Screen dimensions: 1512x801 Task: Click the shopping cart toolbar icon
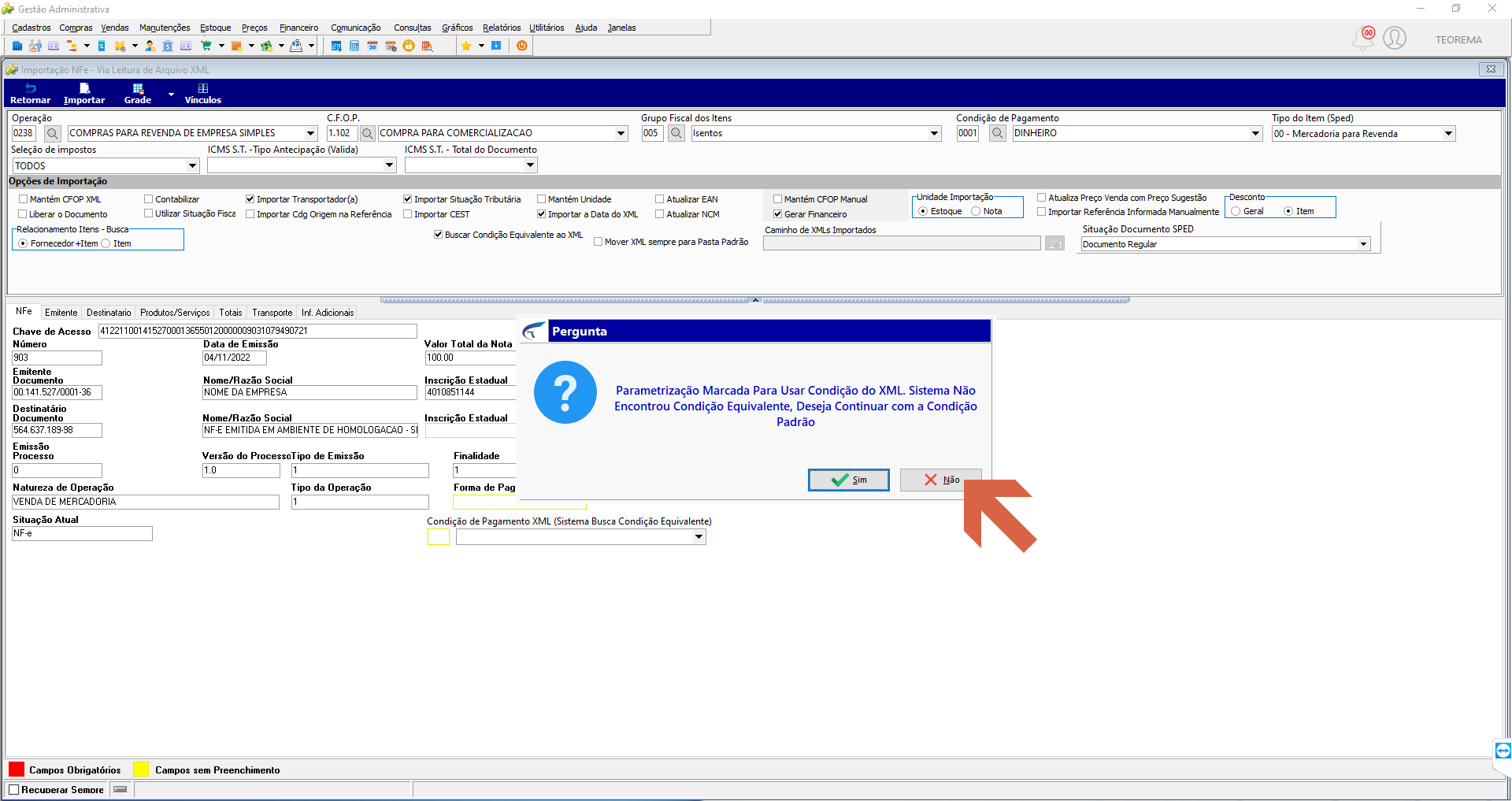tap(206, 46)
